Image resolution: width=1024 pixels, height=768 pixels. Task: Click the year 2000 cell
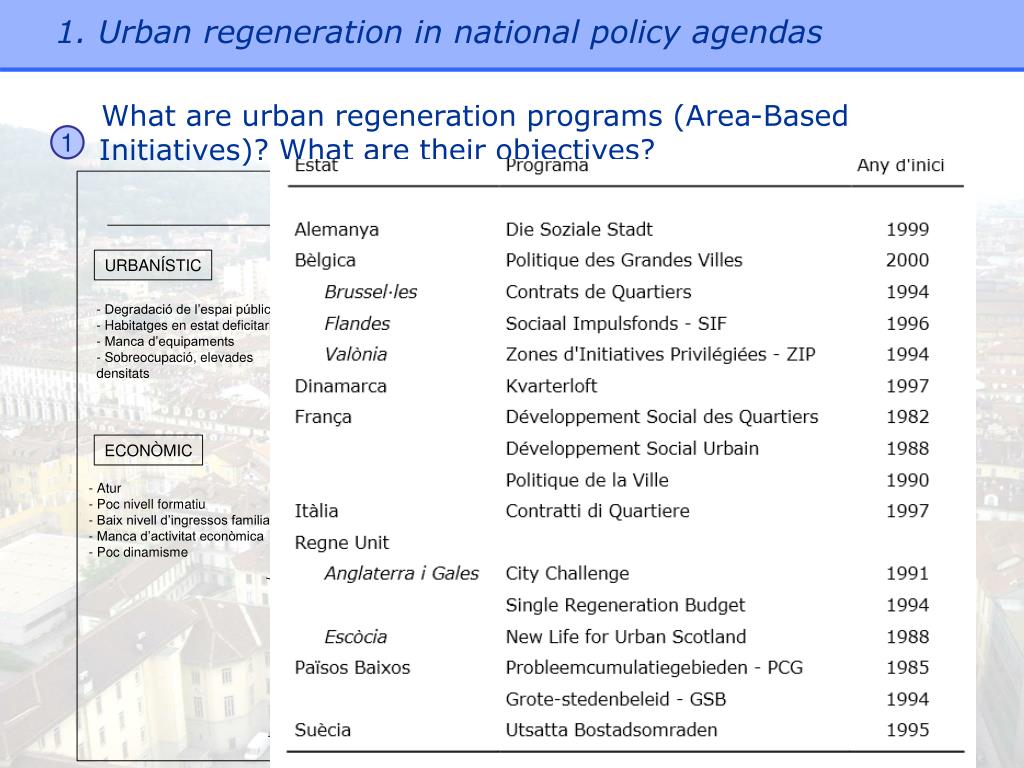coord(907,260)
